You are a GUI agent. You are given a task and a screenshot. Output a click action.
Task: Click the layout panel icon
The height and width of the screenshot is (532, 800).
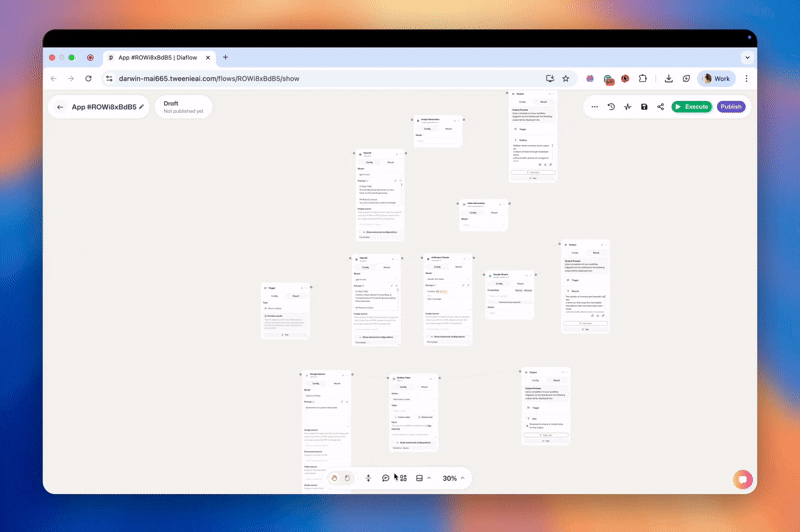click(x=419, y=478)
